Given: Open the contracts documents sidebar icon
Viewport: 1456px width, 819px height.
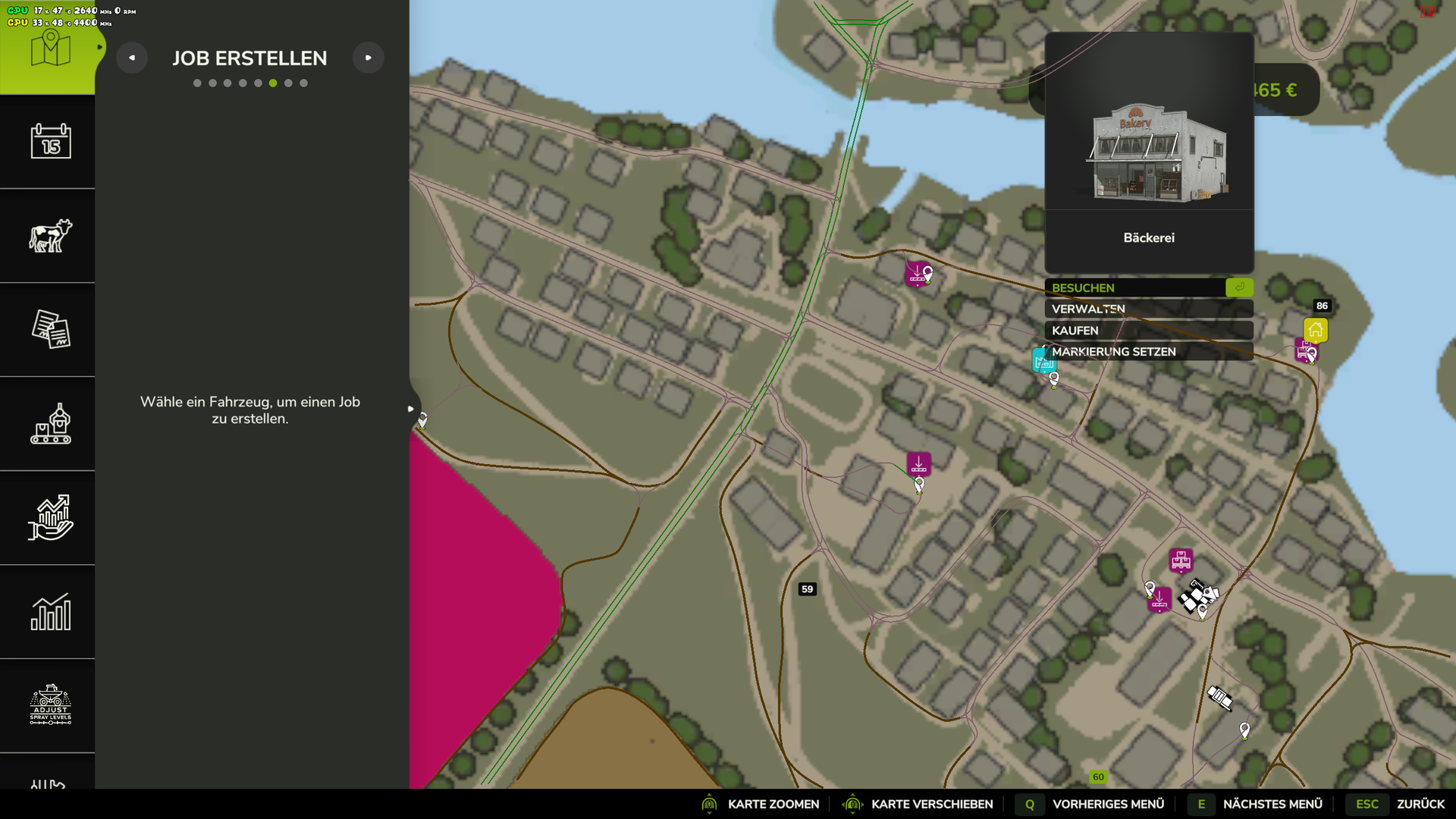Looking at the screenshot, I should [50, 329].
